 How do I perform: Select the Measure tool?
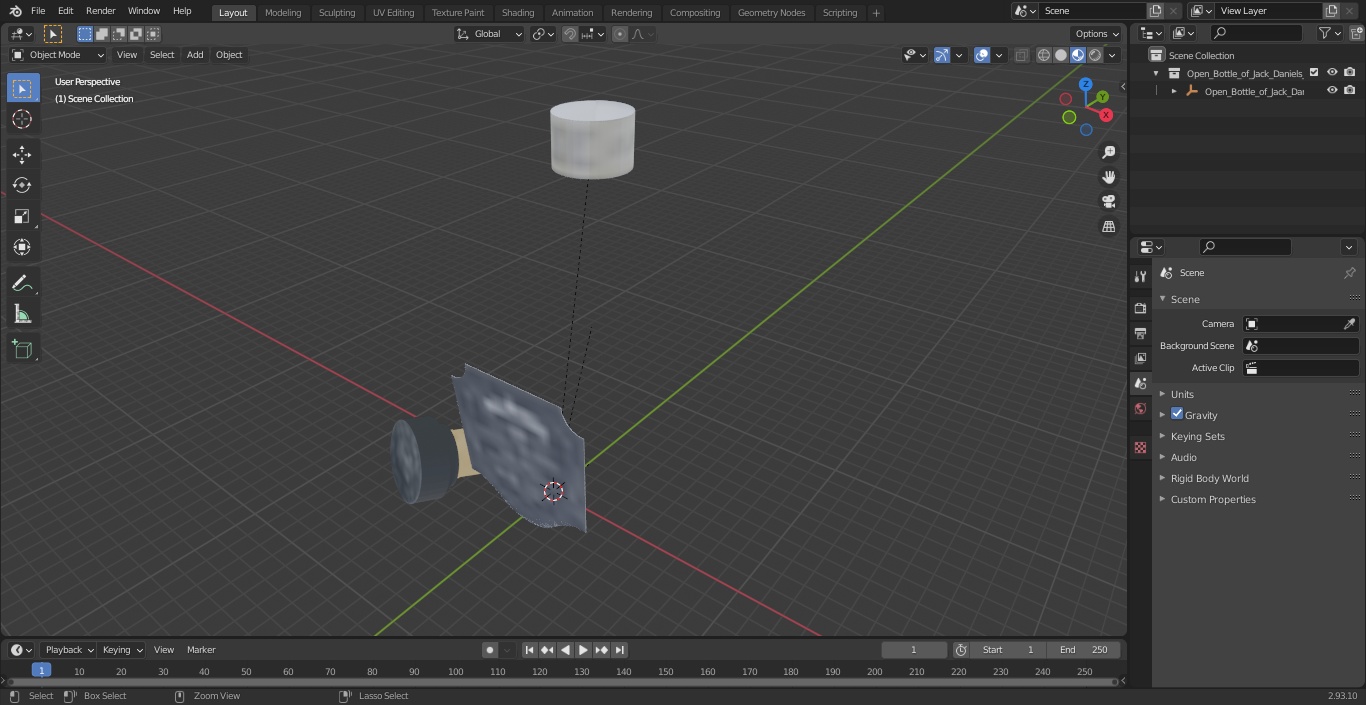click(22, 315)
